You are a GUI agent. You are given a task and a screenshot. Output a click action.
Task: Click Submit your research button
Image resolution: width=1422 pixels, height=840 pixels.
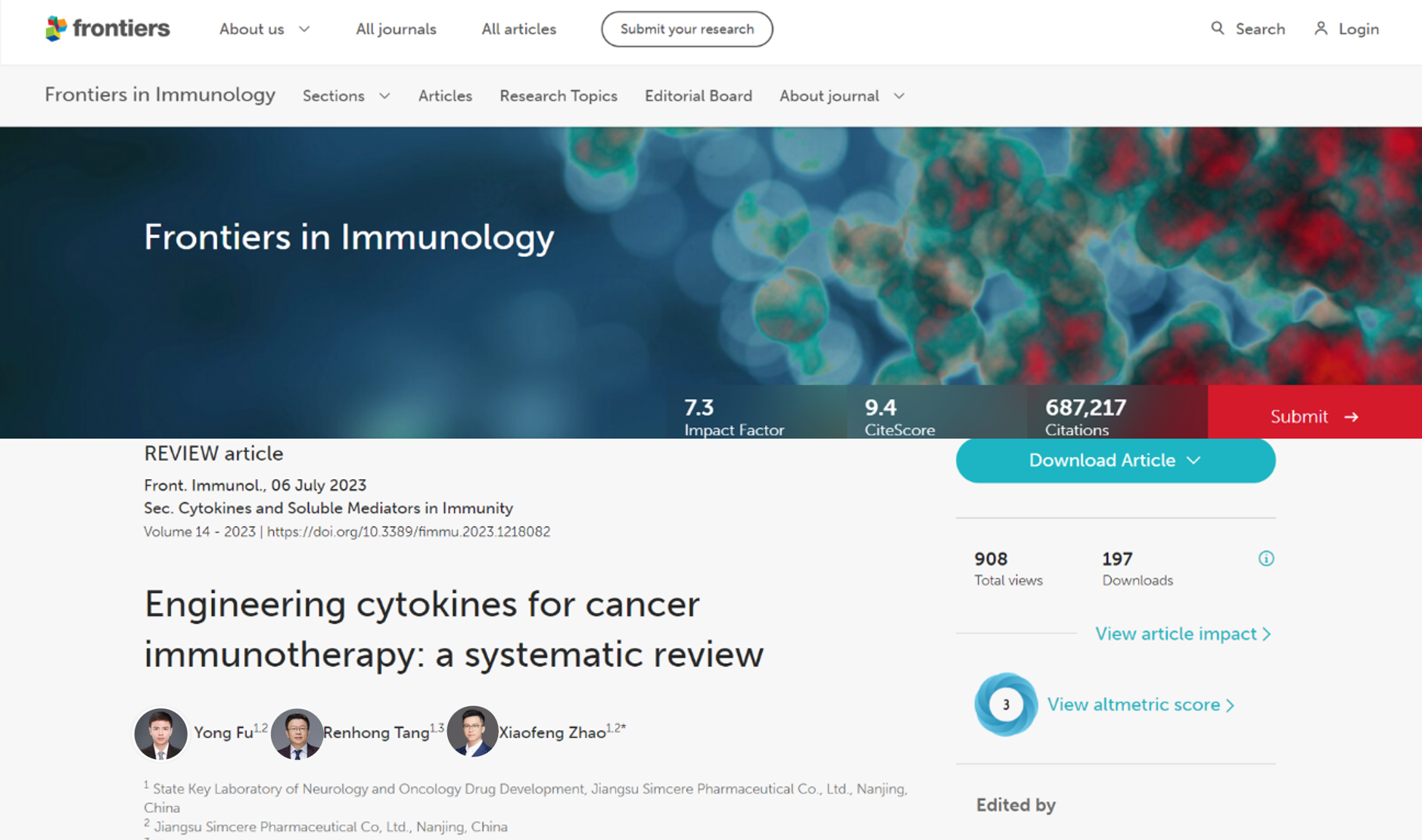pyautogui.click(x=686, y=29)
